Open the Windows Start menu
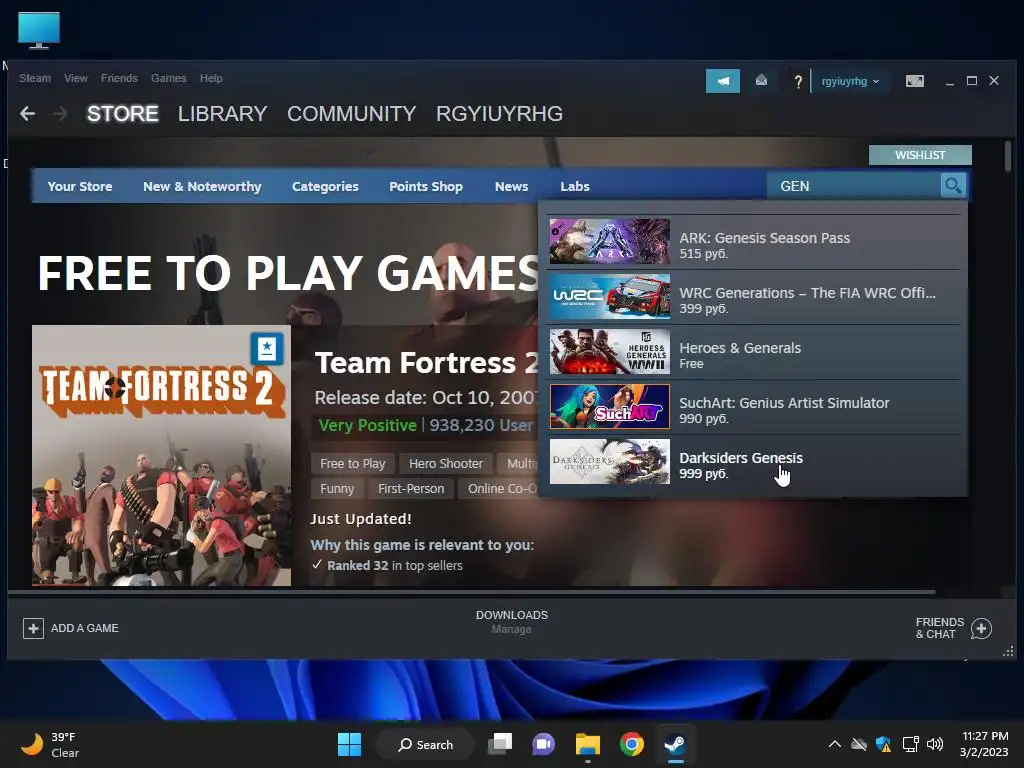 (x=349, y=744)
